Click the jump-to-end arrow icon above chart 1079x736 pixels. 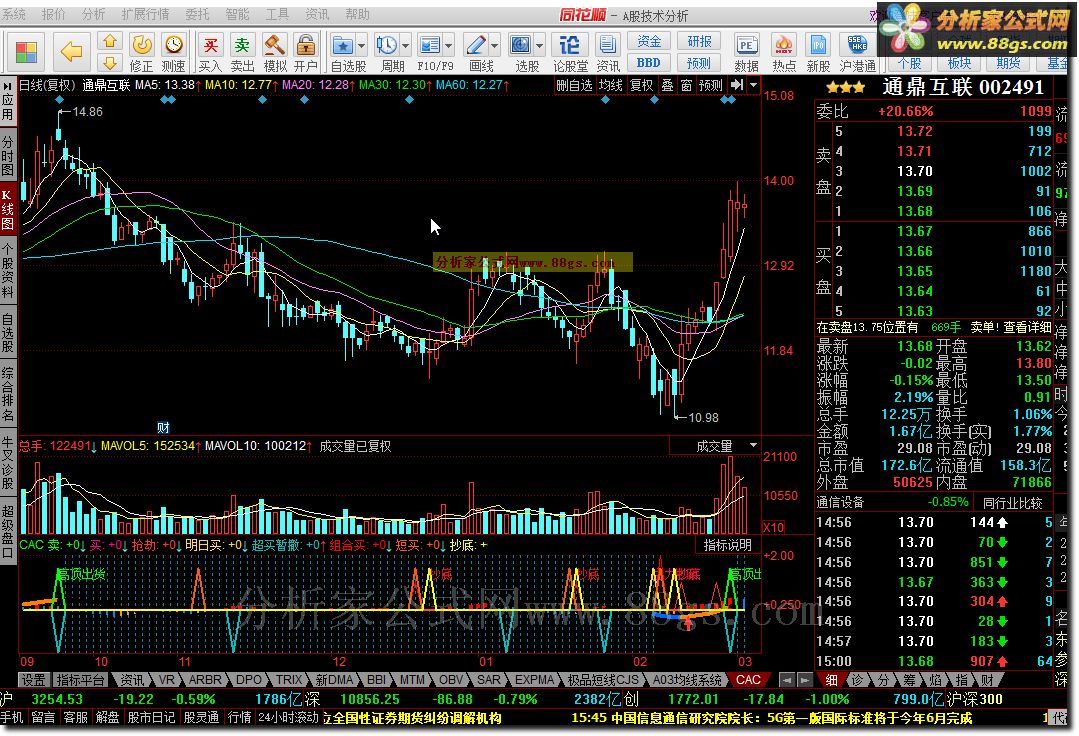coord(737,85)
